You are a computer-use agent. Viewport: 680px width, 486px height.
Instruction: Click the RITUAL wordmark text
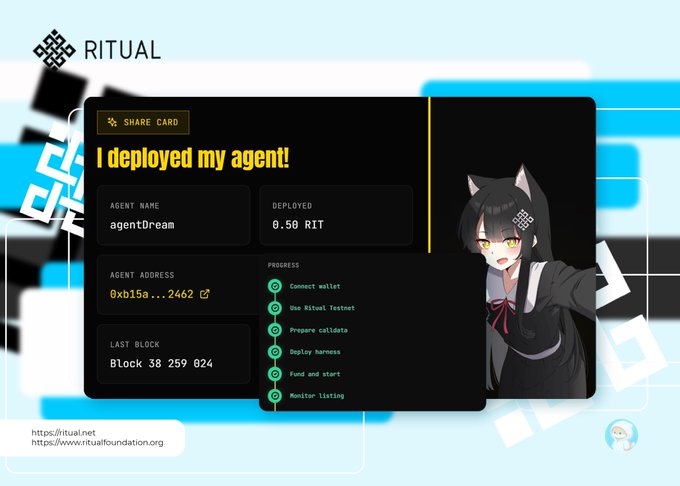[x=122, y=50]
